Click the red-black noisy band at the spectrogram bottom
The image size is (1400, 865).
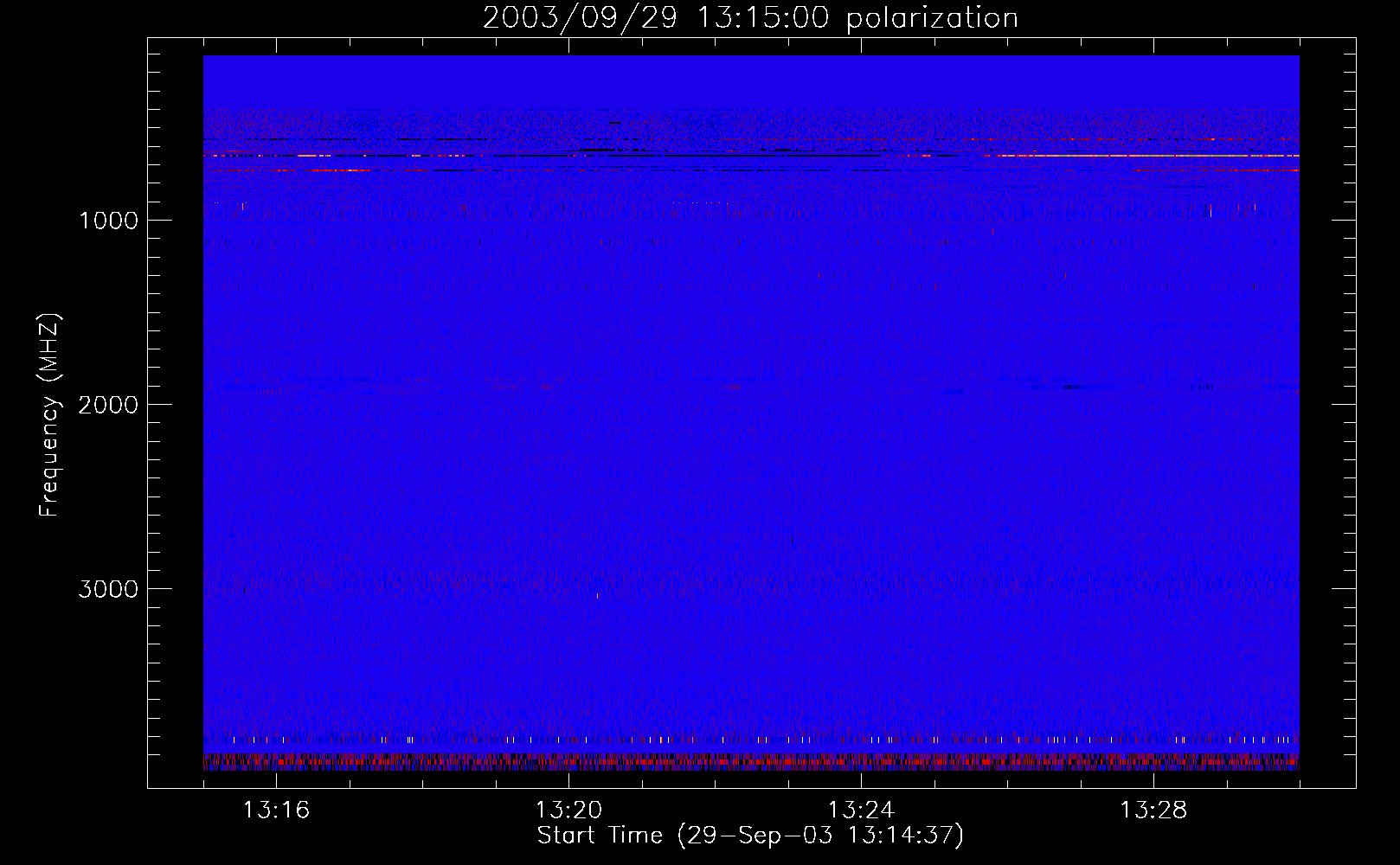[751, 761]
